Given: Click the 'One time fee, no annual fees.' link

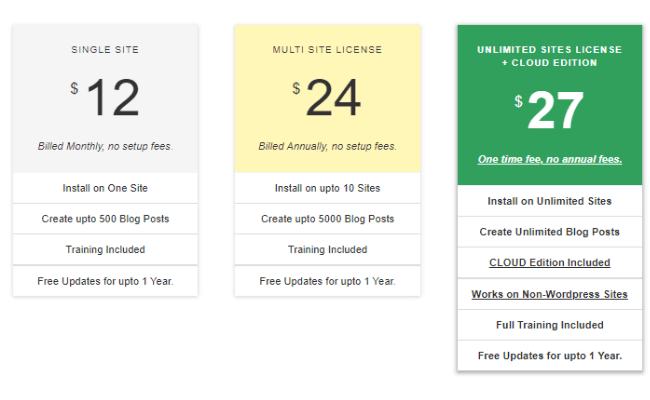Looking at the screenshot, I should pos(550,159).
